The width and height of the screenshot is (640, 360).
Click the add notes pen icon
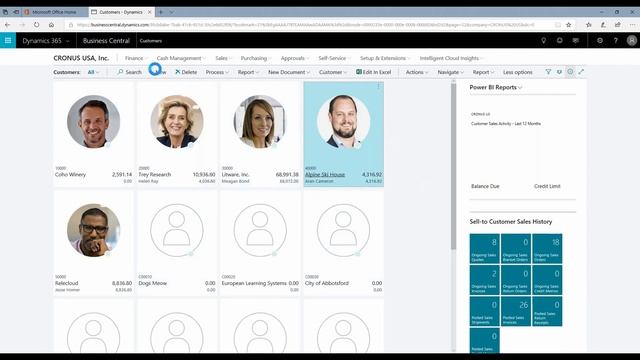tap(603, 25)
